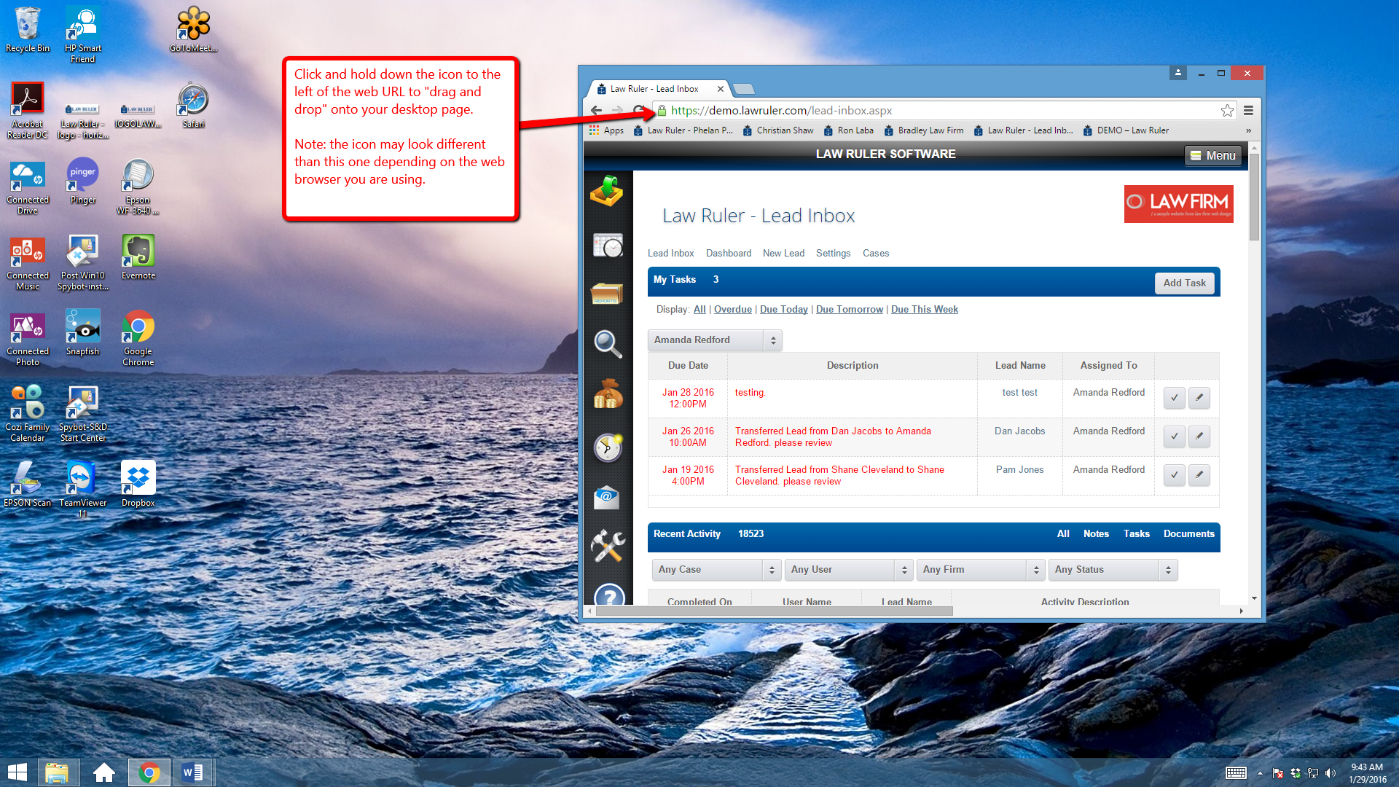Image resolution: width=1399 pixels, height=787 pixels.
Task: Select the Cozi Family Calendar shortcut
Action: [28, 414]
